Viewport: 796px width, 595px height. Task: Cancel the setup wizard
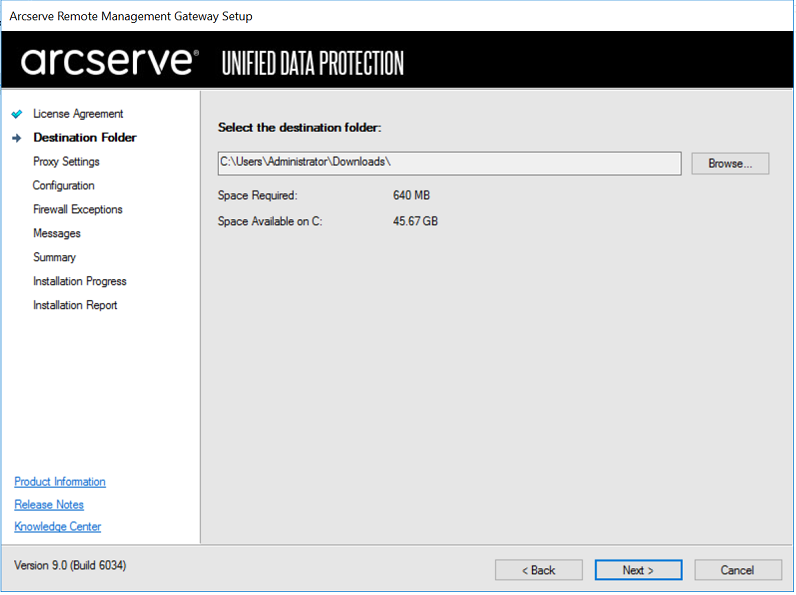coord(738,570)
